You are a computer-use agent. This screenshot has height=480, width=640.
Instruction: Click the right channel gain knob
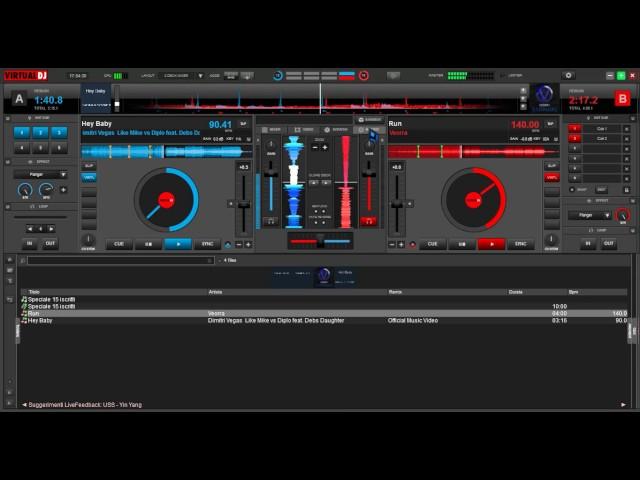pyautogui.click(x=369, y=145)
